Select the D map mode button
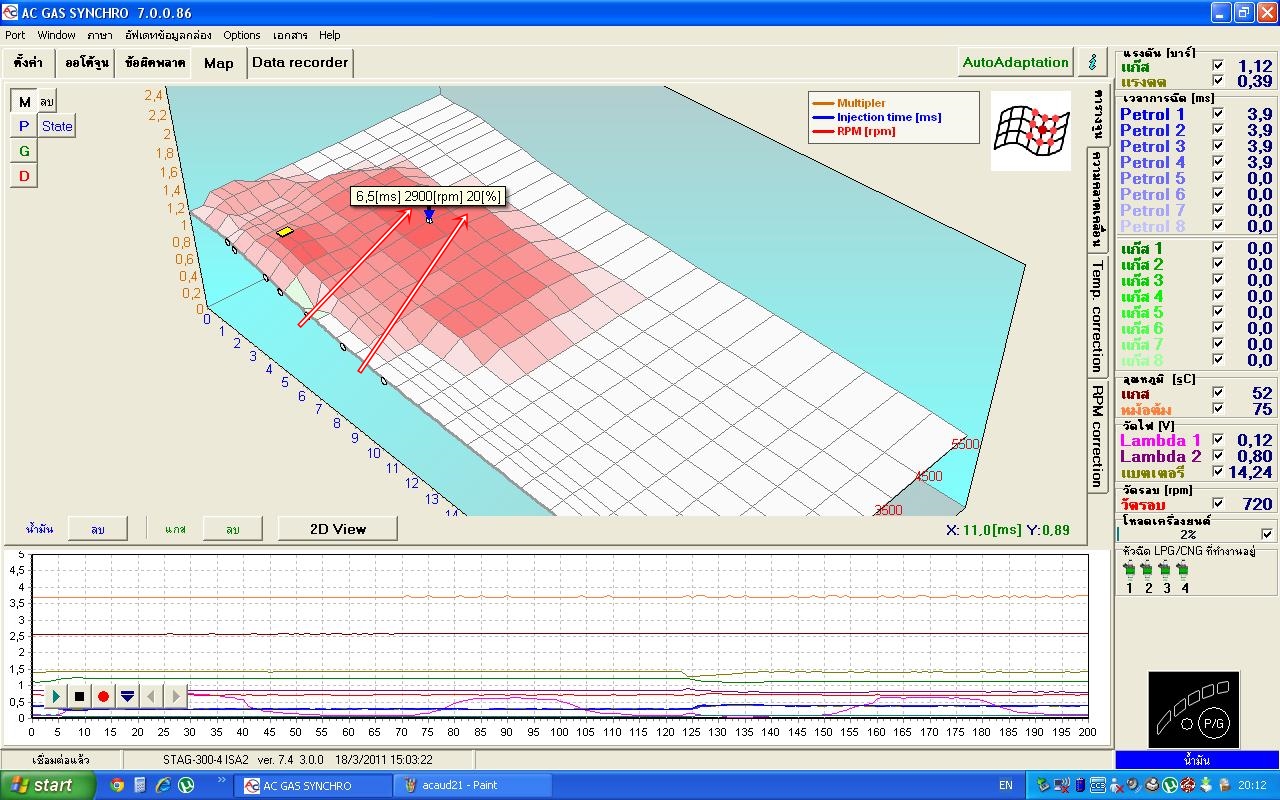Viewport: 1280px width, 800px height. (x=24, y=176)
